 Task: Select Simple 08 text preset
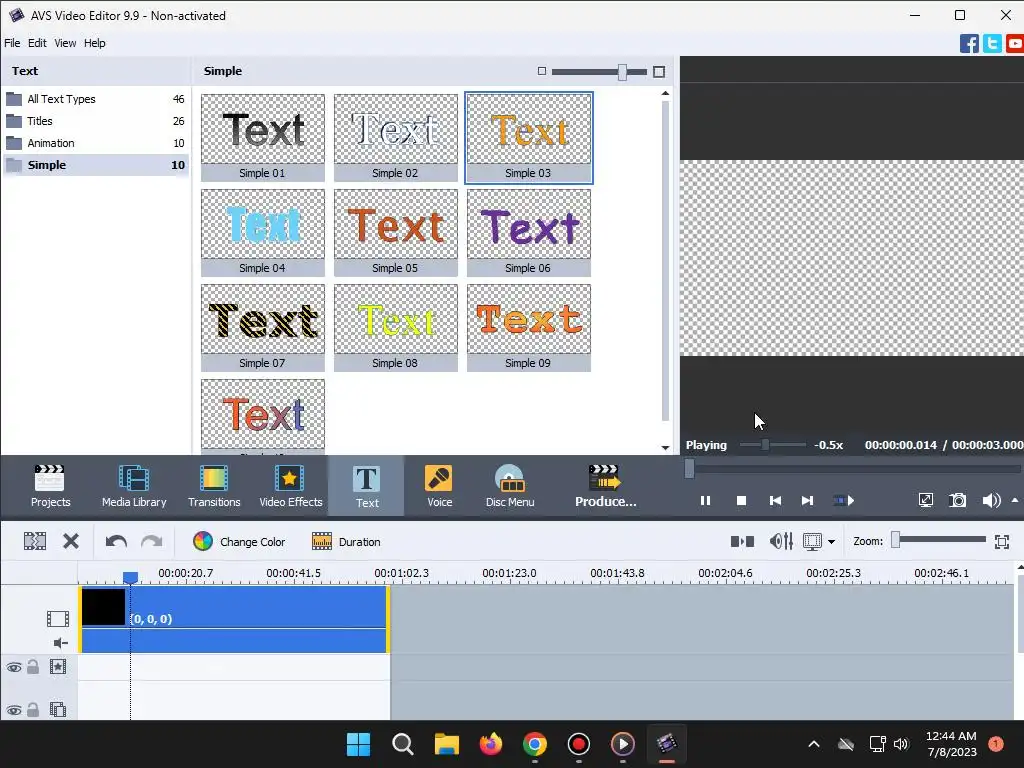point(396,328)
